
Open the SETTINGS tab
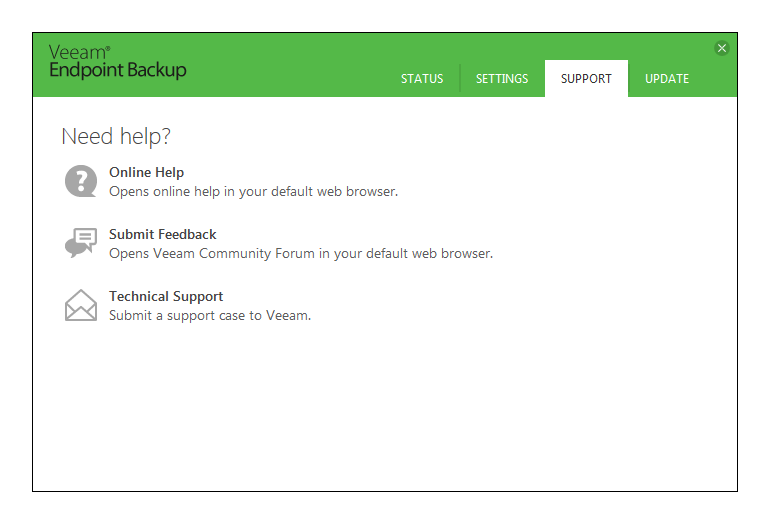pyautogui.click(x=502, y=79)
